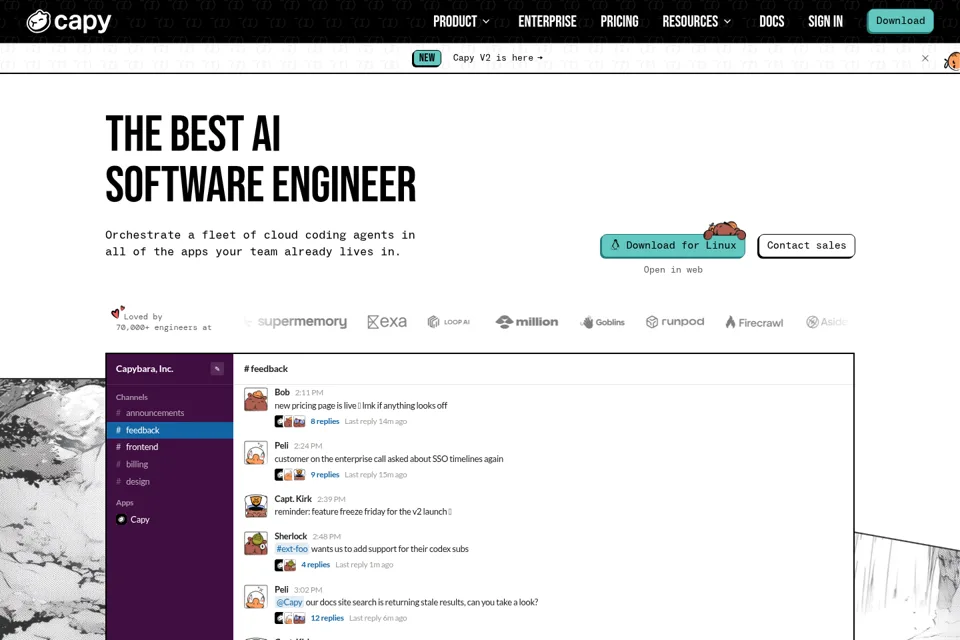
Task: Click the capybara mascot at top-right edge
Action: click(x=952, y=62)
